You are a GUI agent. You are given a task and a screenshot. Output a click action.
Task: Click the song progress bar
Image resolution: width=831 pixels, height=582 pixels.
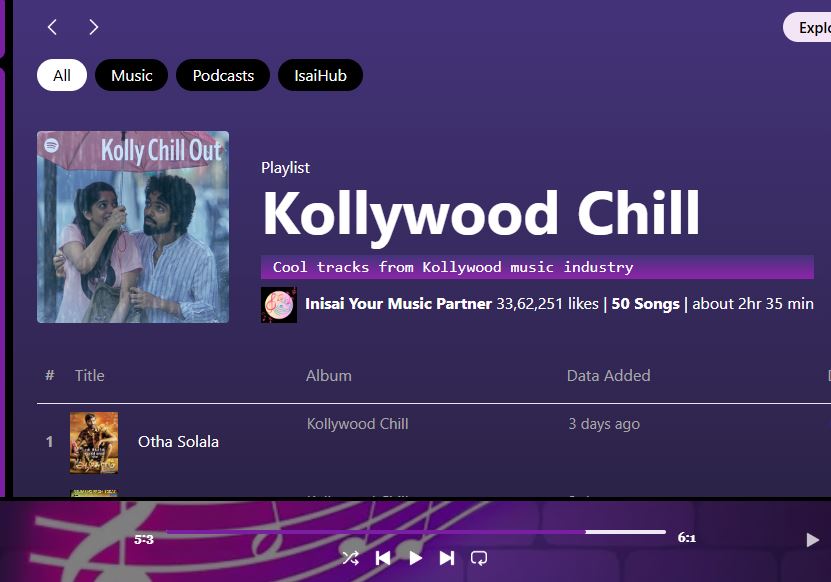[x=416, y=532]
